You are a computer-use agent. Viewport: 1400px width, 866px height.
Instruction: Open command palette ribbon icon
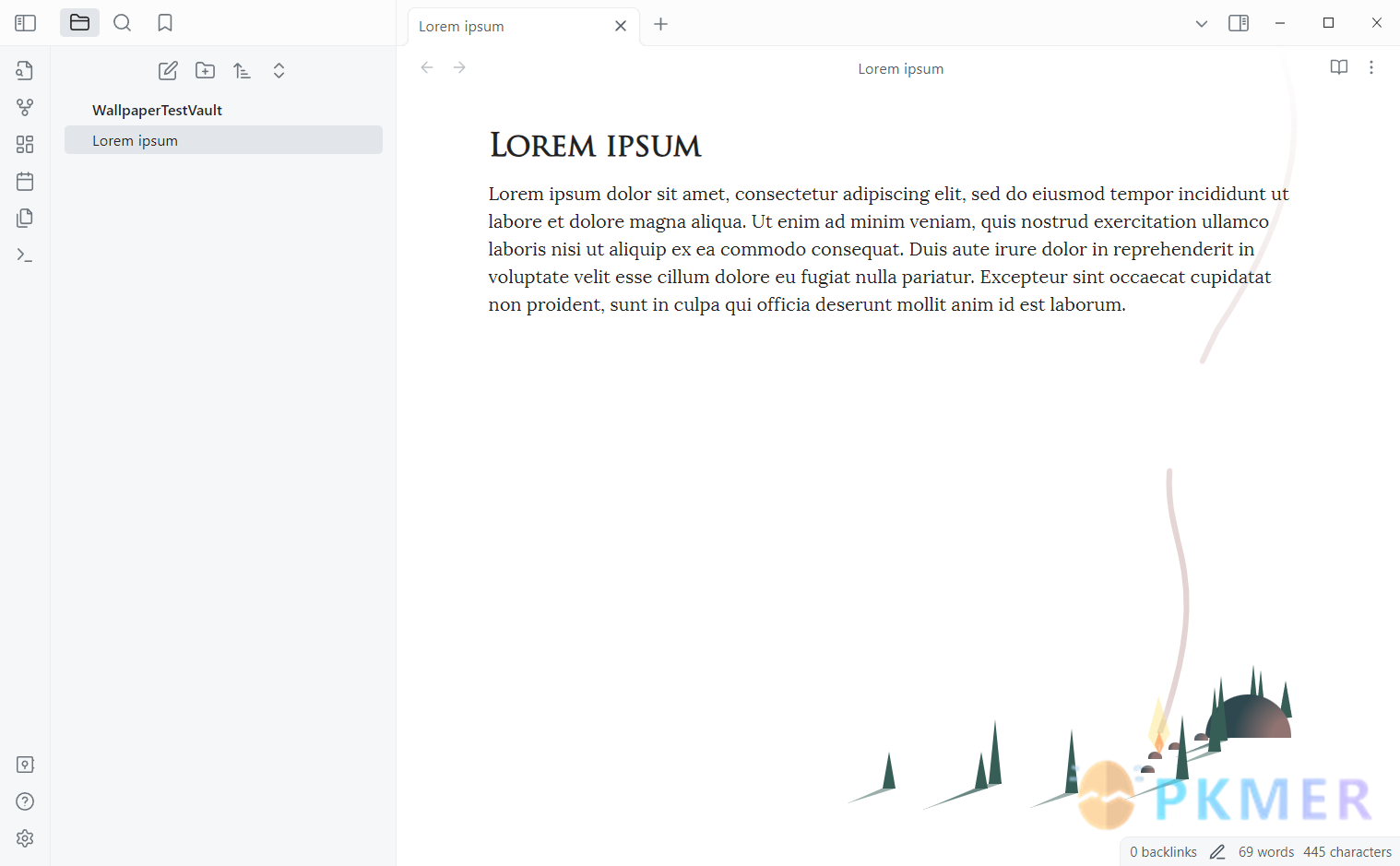pyautogui.click(x=25, y=255)
